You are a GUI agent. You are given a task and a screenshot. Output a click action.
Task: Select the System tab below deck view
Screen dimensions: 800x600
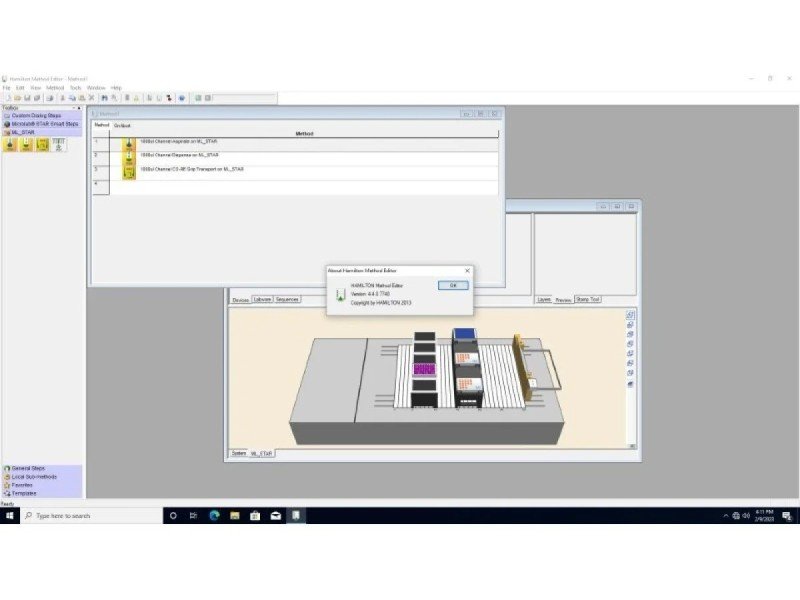tap(239, 453)
